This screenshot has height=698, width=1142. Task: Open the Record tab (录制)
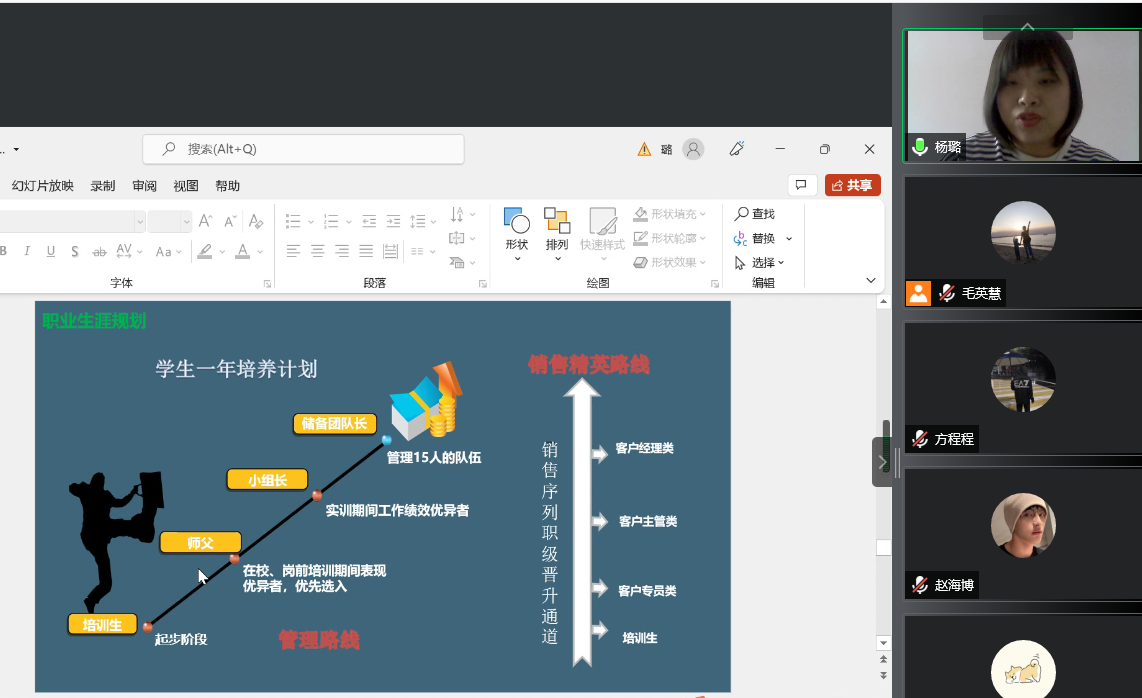(103, 186)
